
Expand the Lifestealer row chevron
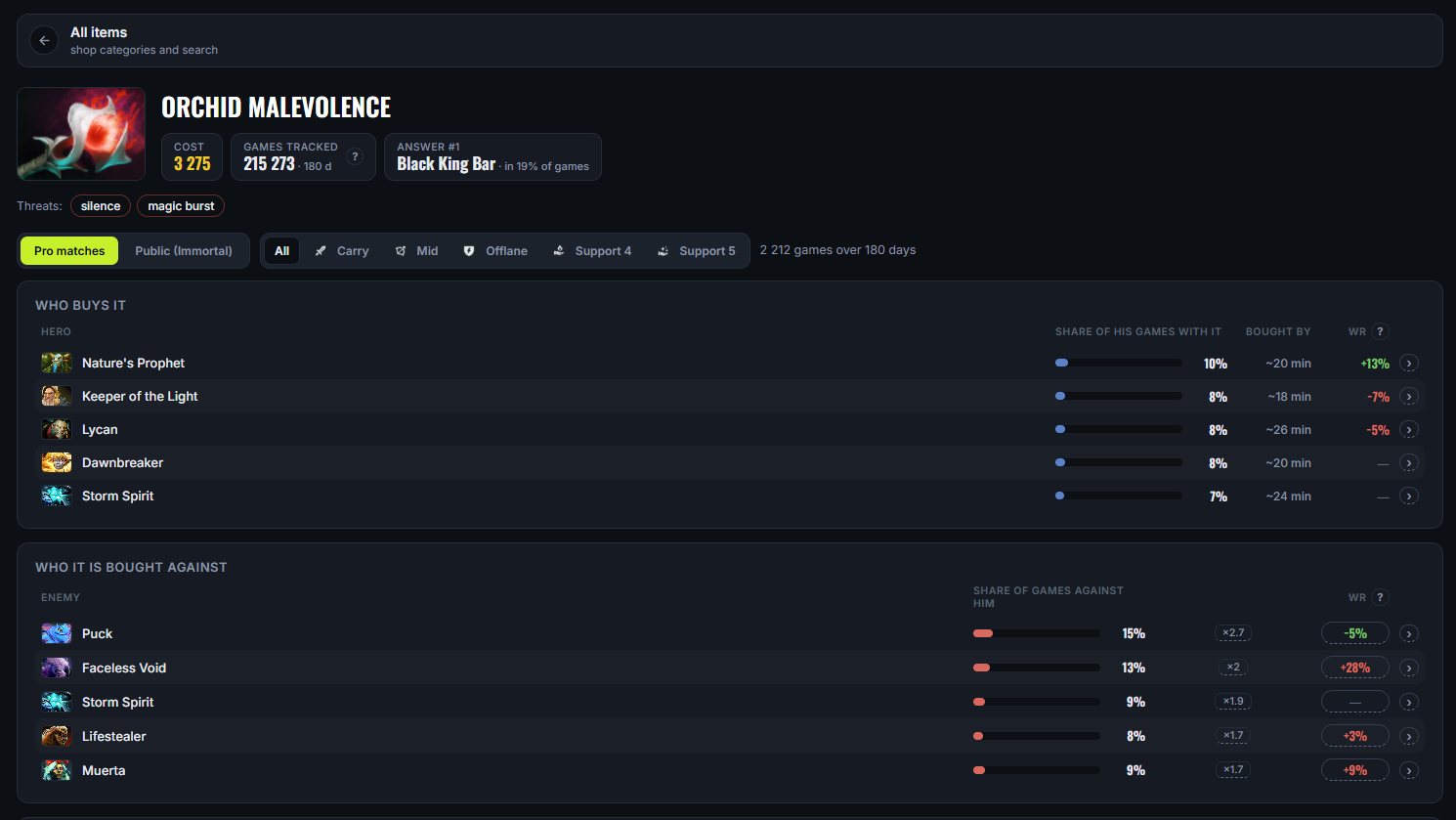click(x=1408, y=737)
